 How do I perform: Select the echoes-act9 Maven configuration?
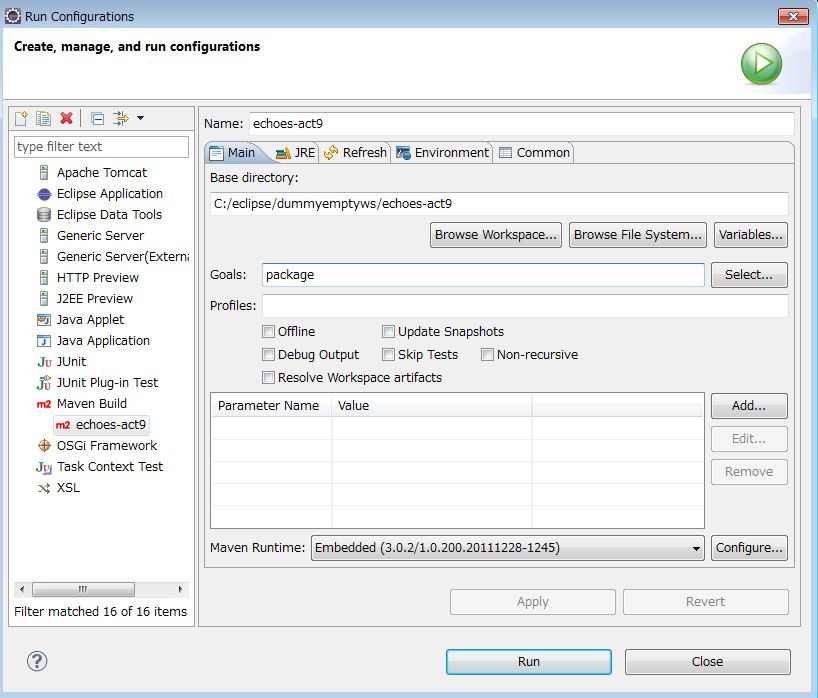coord(102,425)
